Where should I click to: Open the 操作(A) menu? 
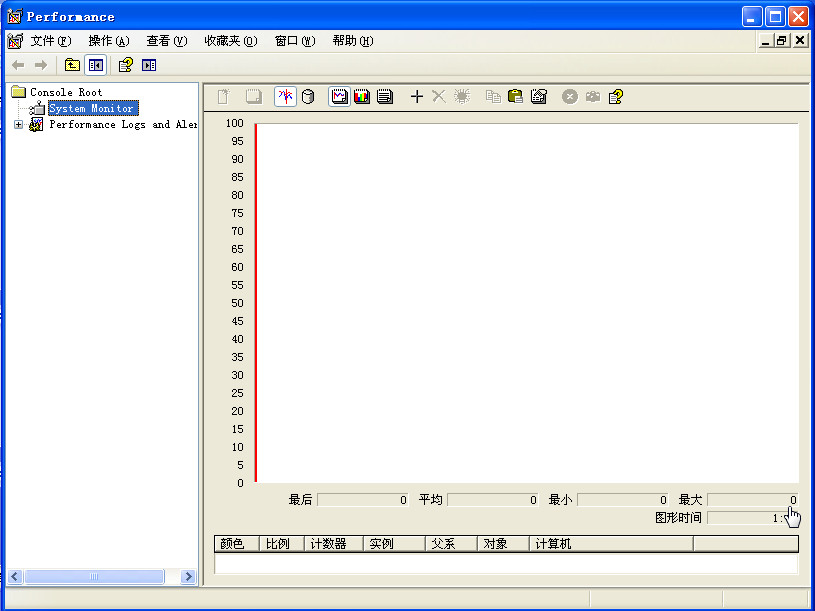(x=109, y=41)
